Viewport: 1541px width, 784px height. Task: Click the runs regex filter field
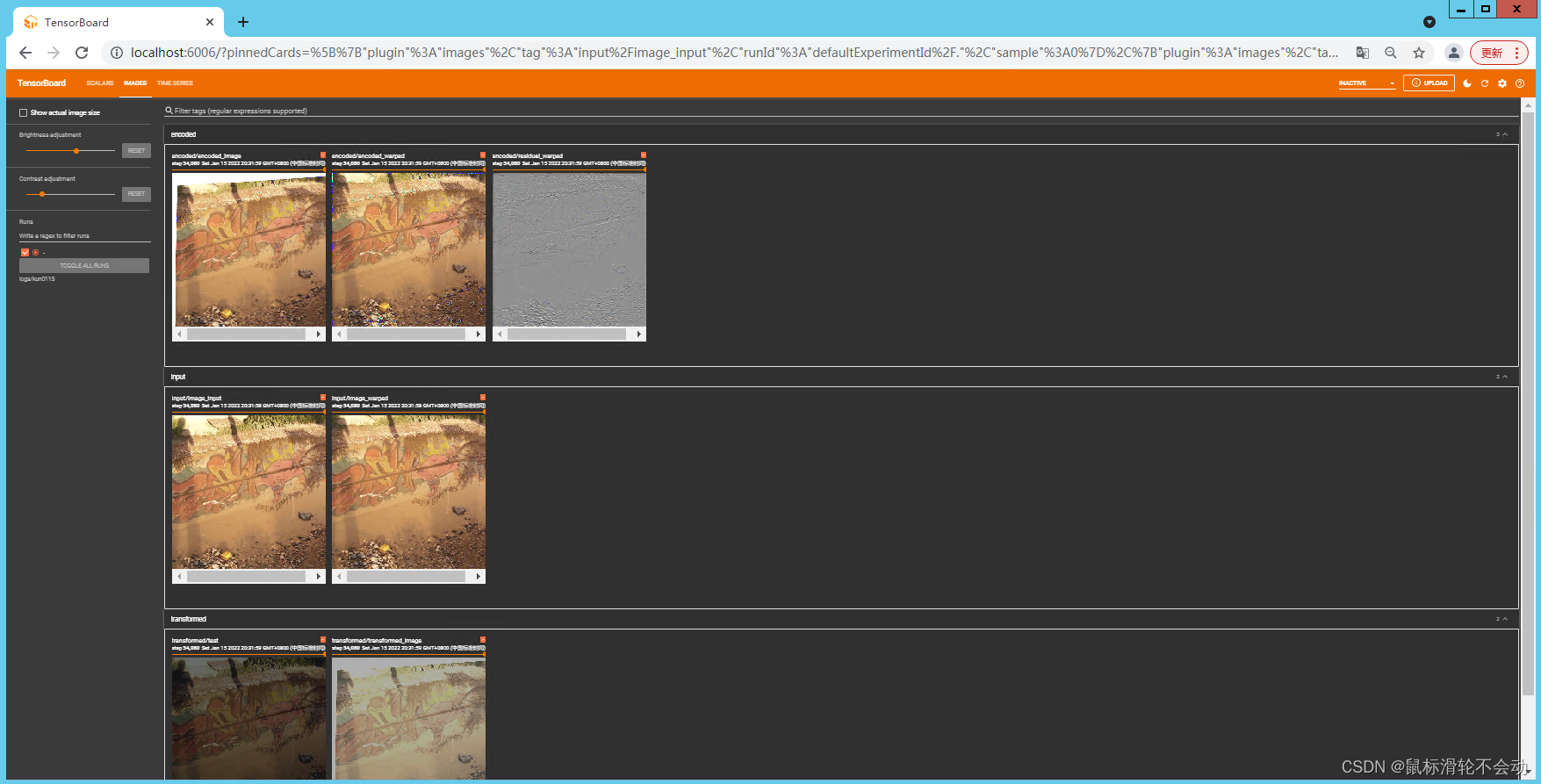[x=84, y=236]
